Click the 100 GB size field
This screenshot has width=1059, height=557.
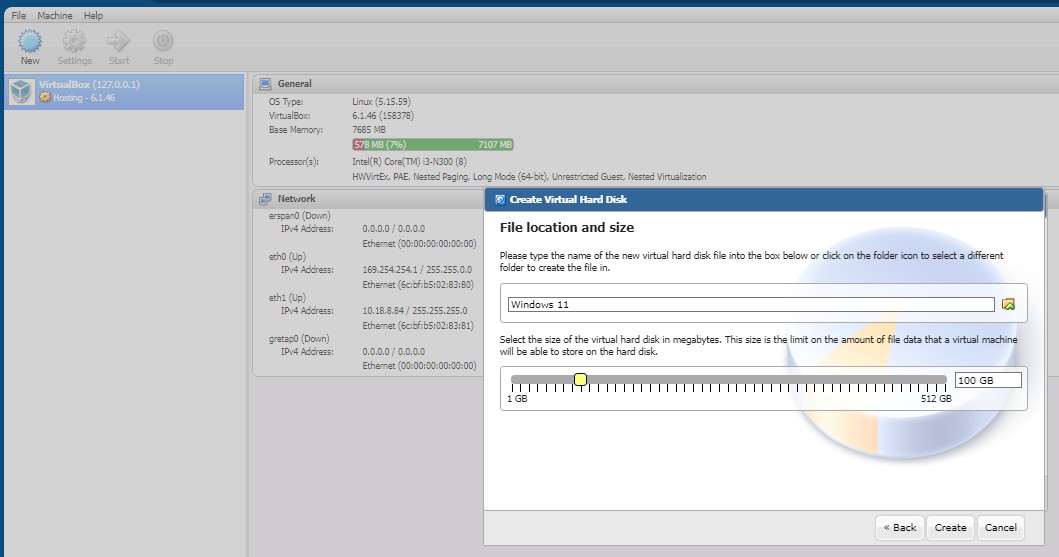[988, 380]
